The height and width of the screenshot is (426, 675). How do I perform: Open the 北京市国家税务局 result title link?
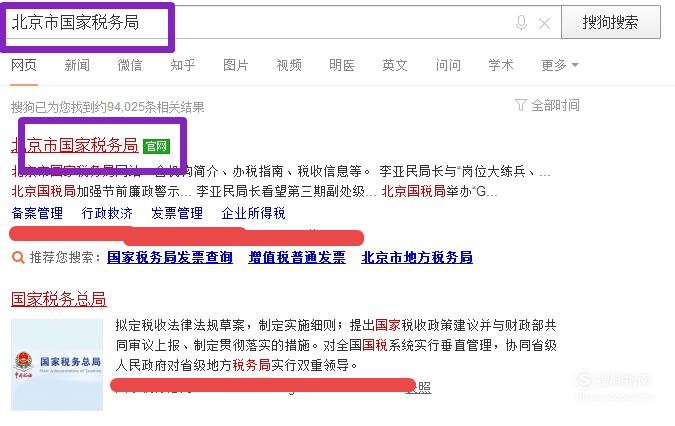(74, 145)
